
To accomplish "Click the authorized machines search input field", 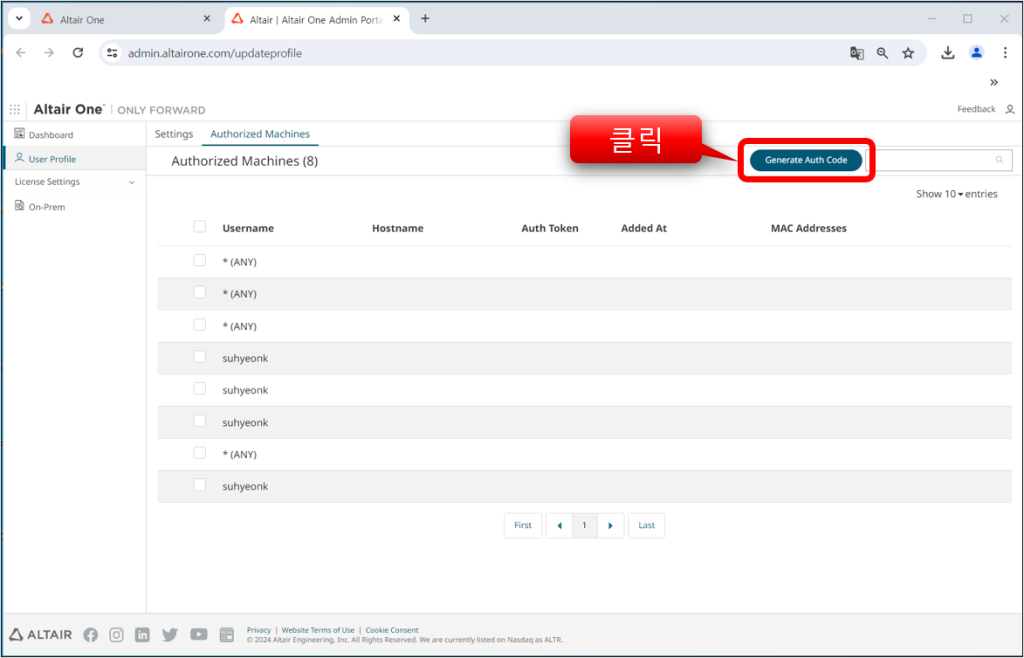I will click(939, 160).
